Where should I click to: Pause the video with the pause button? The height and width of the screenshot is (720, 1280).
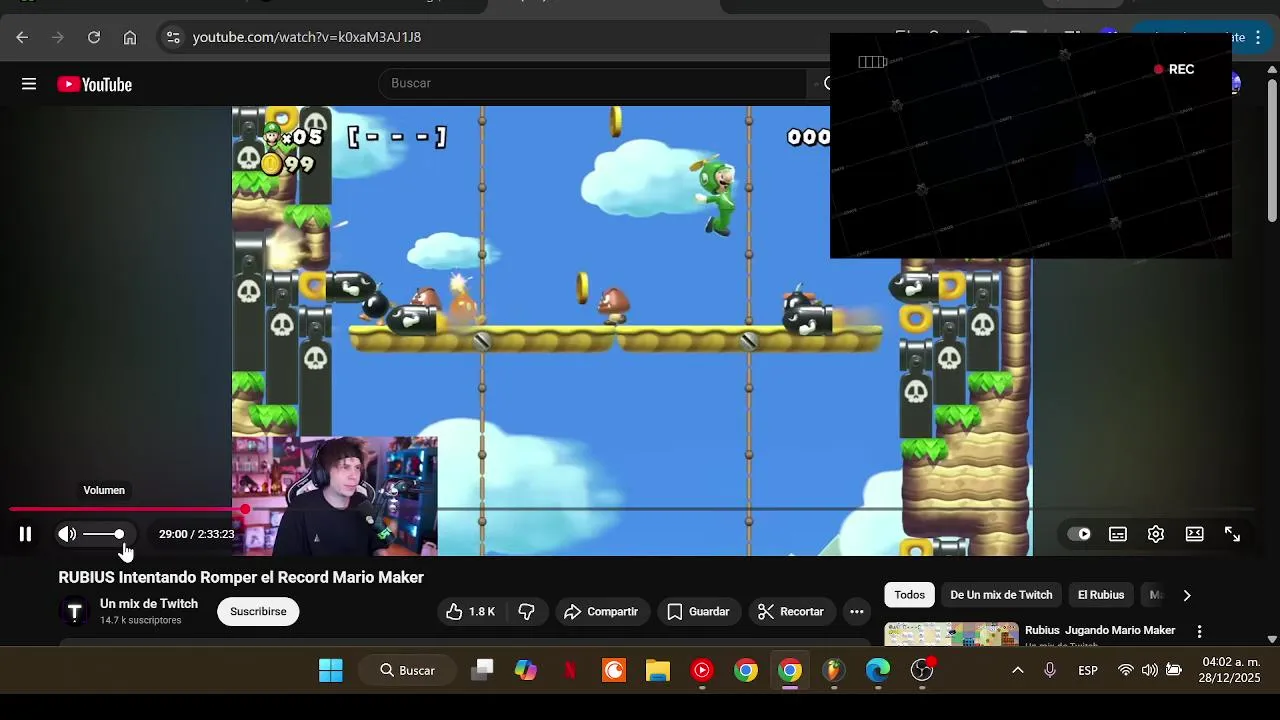point(25,534)
